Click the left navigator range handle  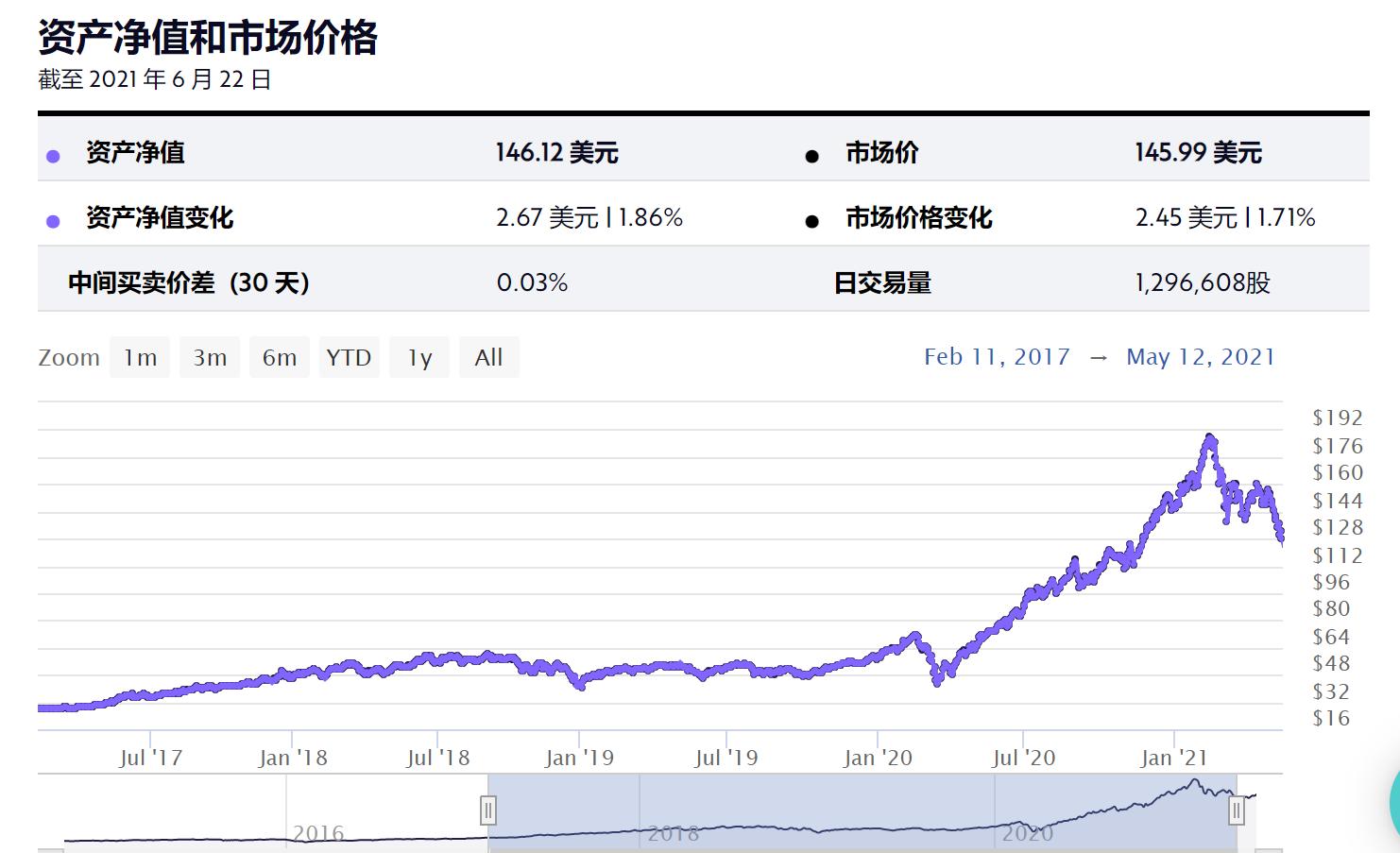(x=489, y=810)
